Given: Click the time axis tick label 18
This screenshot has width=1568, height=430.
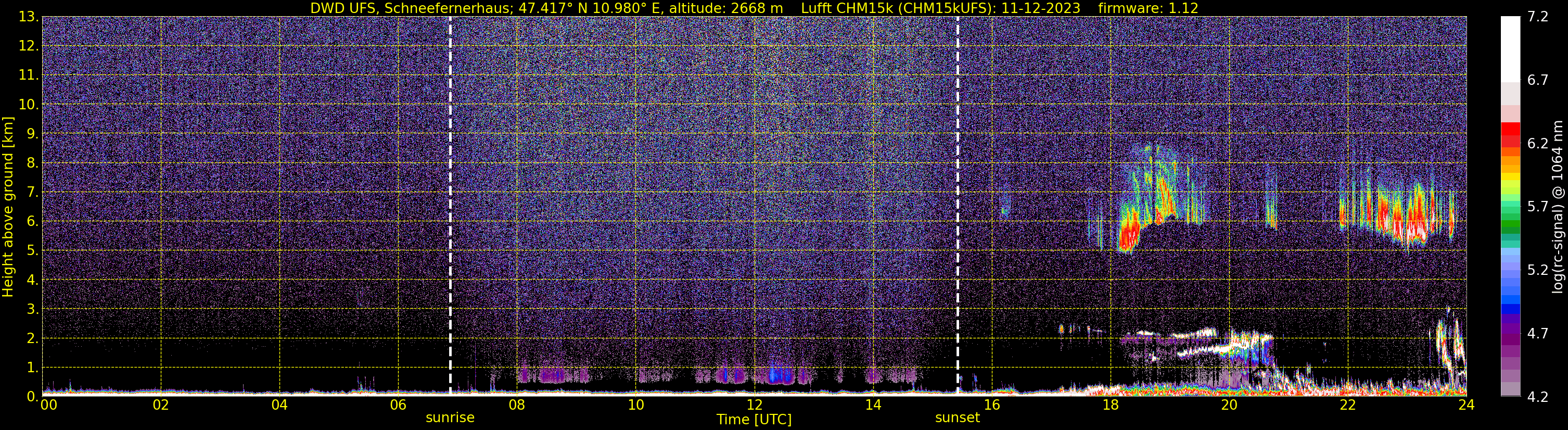Looking at the screenshot, I should pos(1110,405).
